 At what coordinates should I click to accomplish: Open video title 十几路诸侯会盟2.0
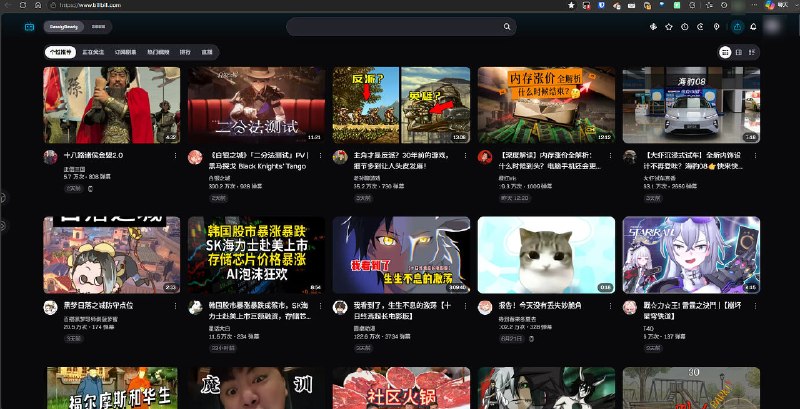click(93, 156)
